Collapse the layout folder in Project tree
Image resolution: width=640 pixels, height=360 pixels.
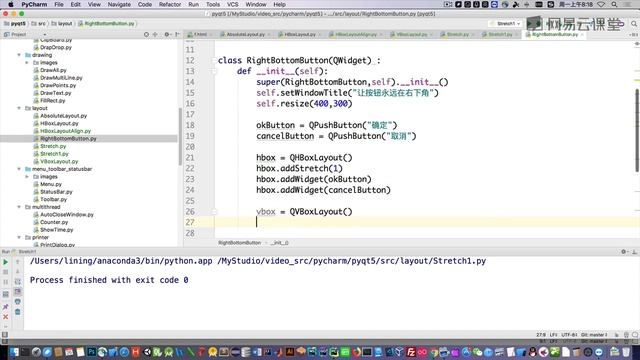click(x=19, y=108)
